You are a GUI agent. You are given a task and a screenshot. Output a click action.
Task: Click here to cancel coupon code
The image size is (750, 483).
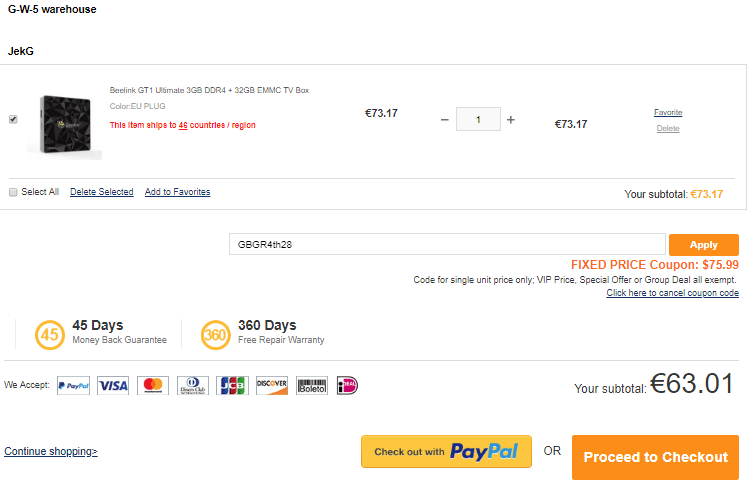click(672, 293)
